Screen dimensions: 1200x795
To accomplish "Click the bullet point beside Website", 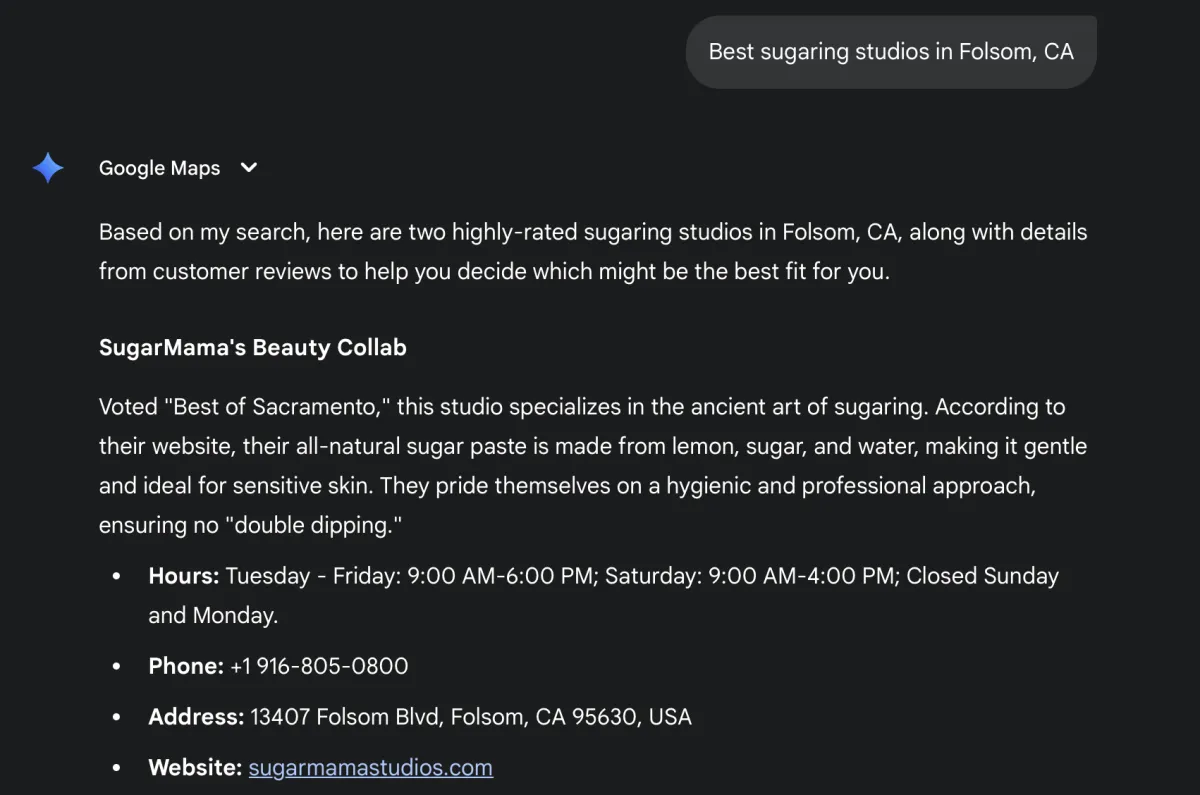I will [x=117, y=769].
